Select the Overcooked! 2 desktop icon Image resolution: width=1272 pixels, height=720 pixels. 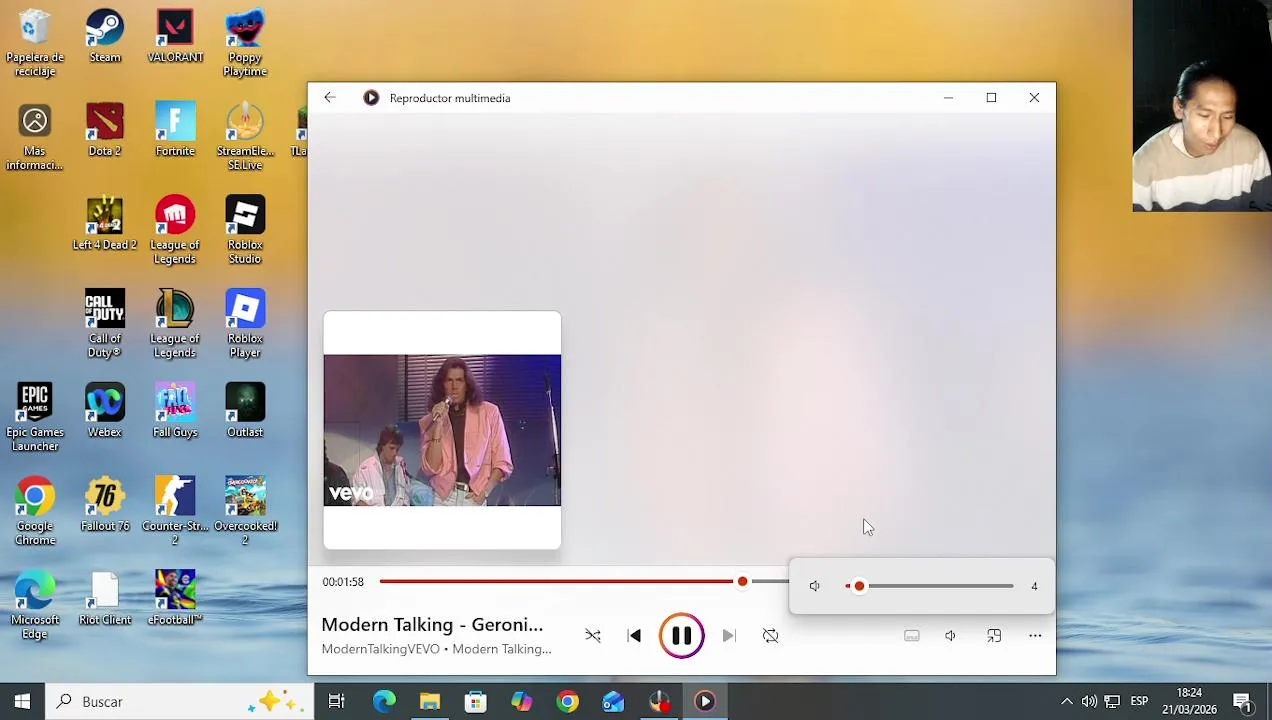pyautogui.click(x=245, y=512)
